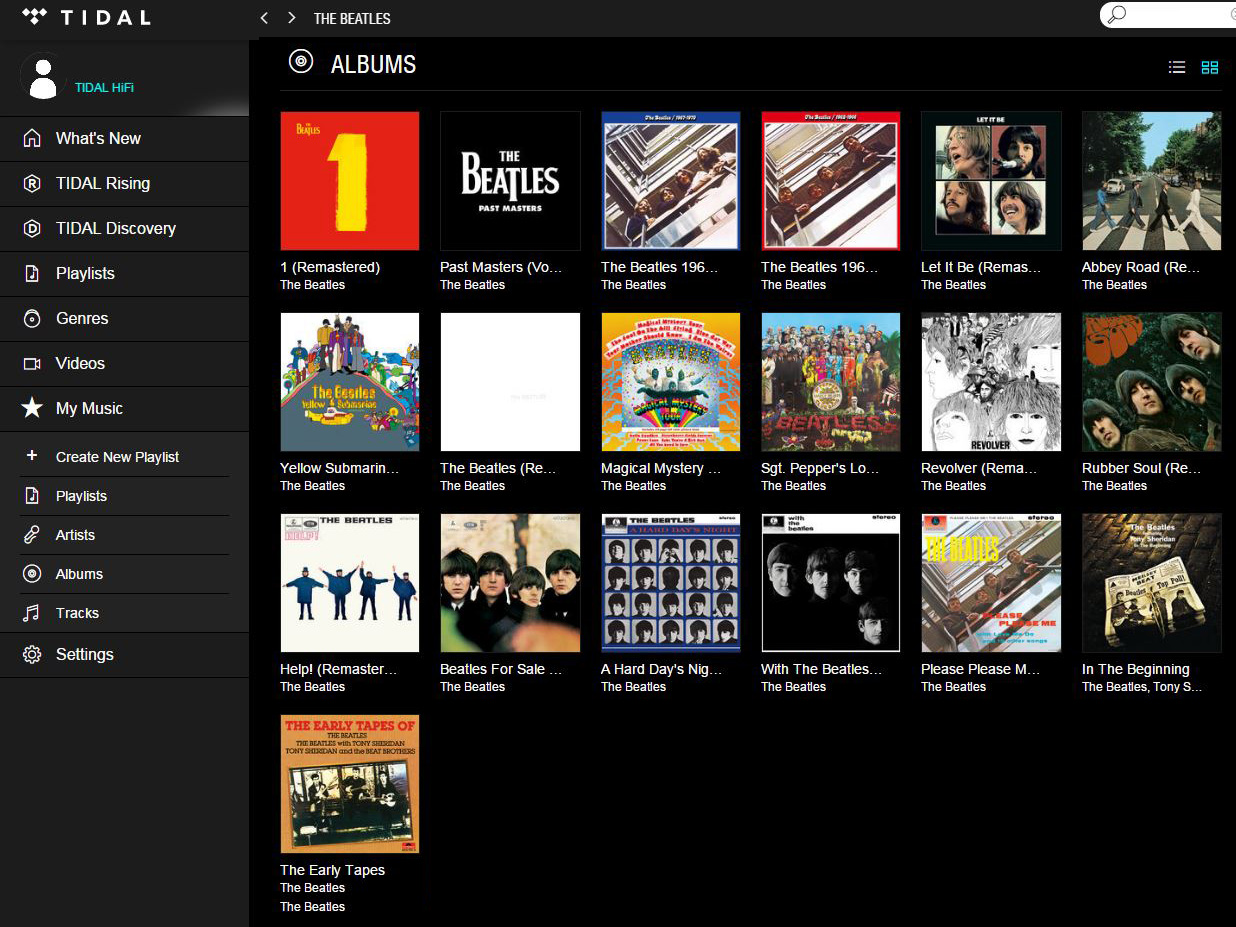This screenshot has height=927, width=1236.
Task: Click The Beatles artist link under Revolver
Action: coord(953,486)
